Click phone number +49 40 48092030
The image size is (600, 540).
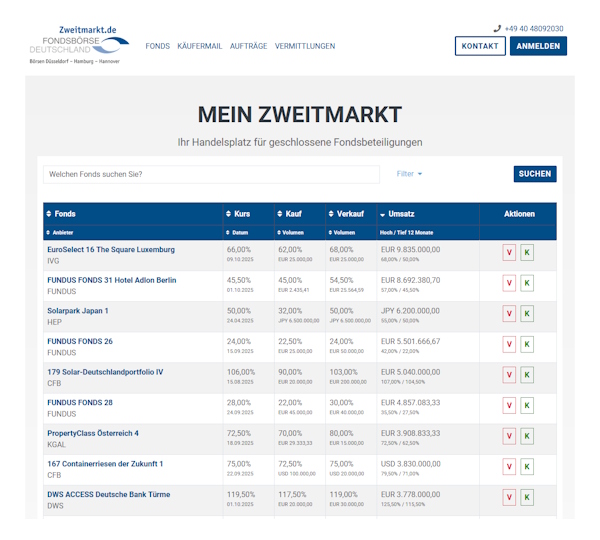click(534, 29)
